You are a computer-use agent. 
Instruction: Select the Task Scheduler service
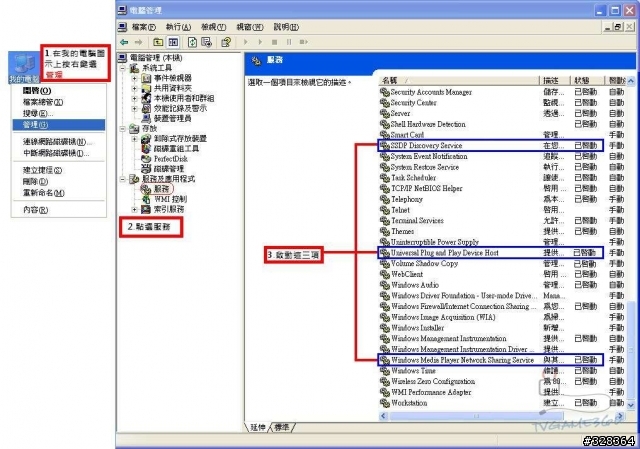[x=502, y=178]
